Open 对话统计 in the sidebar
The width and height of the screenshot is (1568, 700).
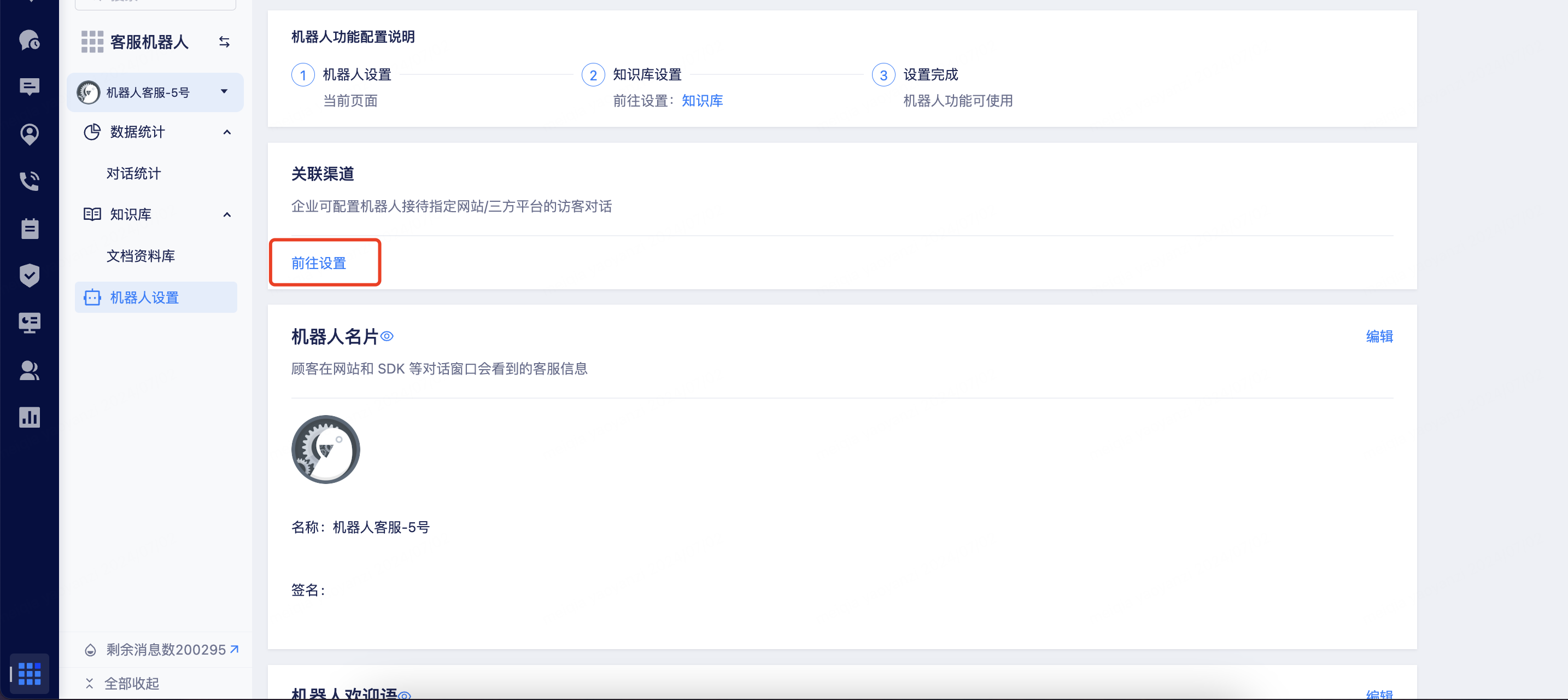tap(133, 173)
